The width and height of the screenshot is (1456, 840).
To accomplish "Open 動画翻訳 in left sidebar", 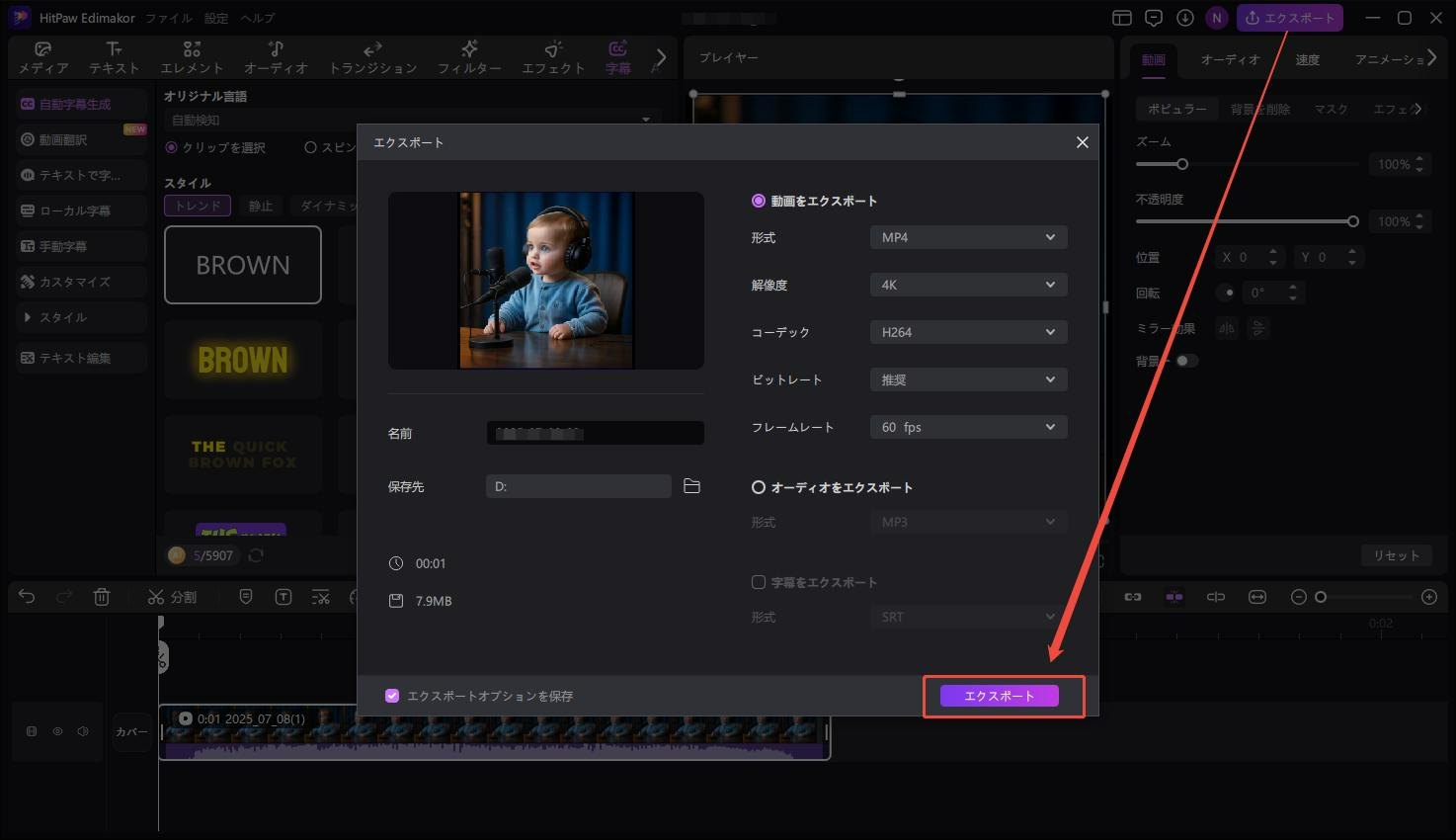I will pyautogui.click(x=81, y=139).
